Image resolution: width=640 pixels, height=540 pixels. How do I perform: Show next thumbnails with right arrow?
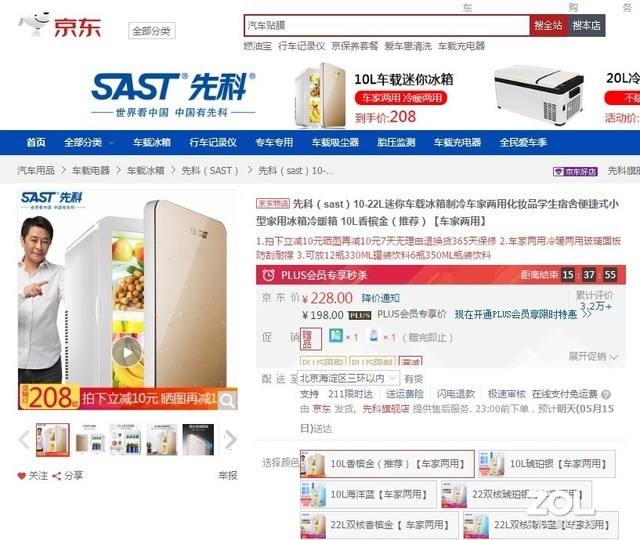coord(231,440)
